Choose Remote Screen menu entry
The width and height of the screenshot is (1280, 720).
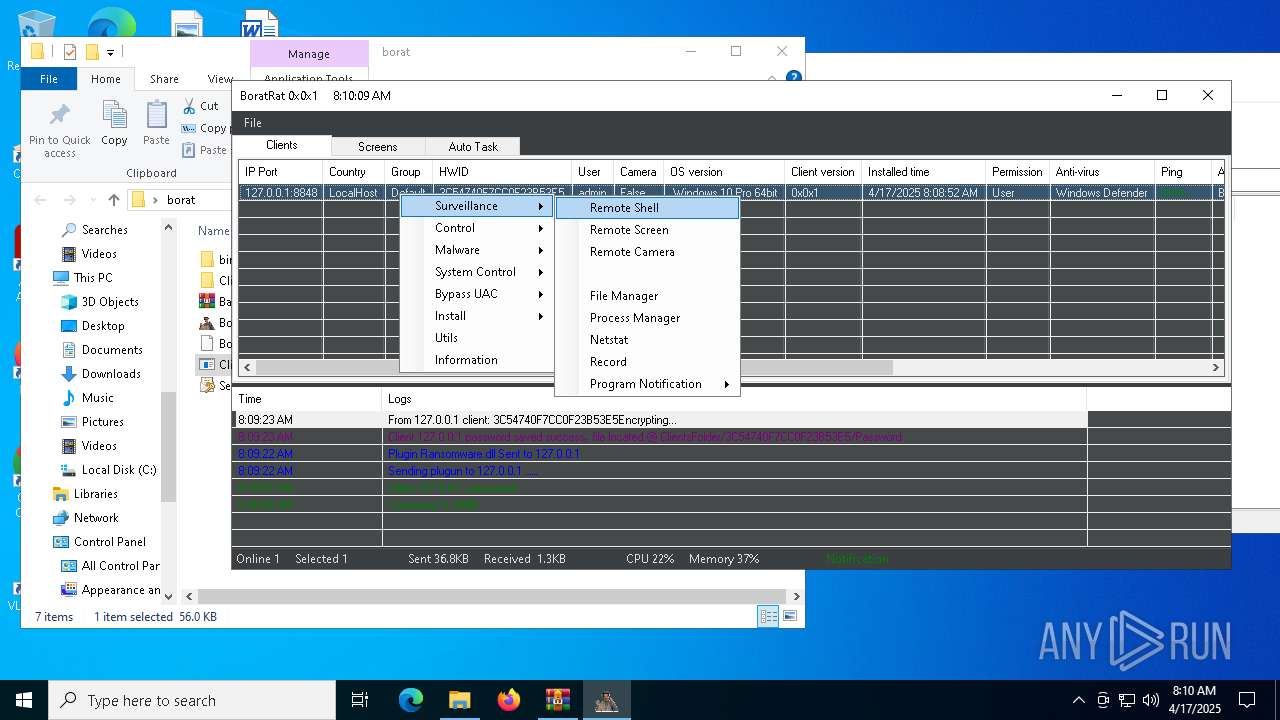(647, 230)
